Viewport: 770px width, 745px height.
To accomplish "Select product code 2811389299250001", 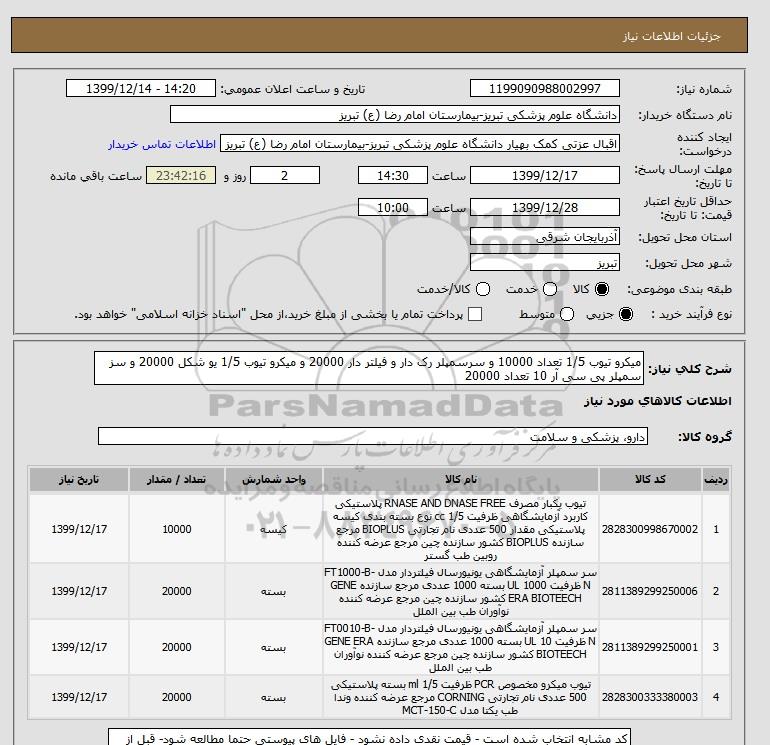I will point(650,647).
